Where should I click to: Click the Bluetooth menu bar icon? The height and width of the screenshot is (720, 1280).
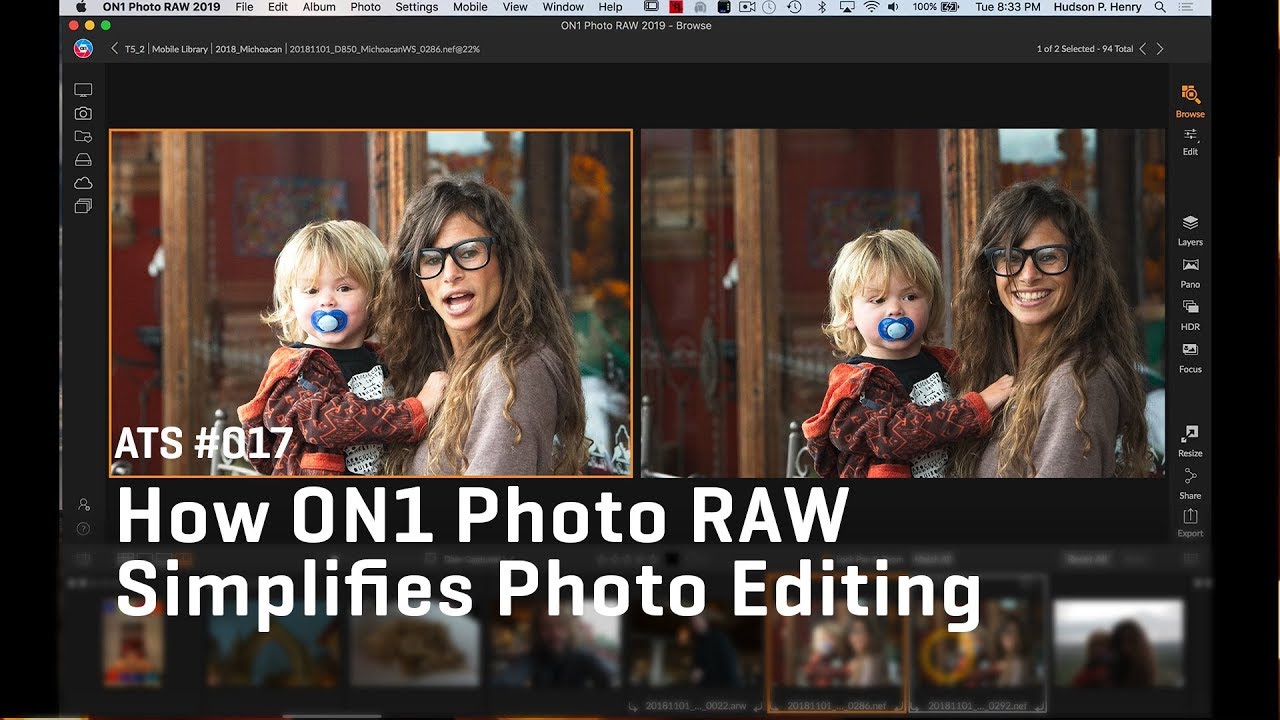(822, 7)
